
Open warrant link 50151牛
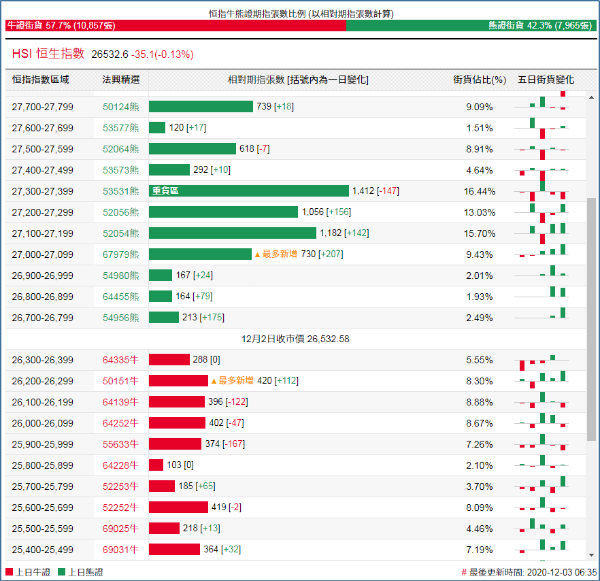tap(120, 381)
